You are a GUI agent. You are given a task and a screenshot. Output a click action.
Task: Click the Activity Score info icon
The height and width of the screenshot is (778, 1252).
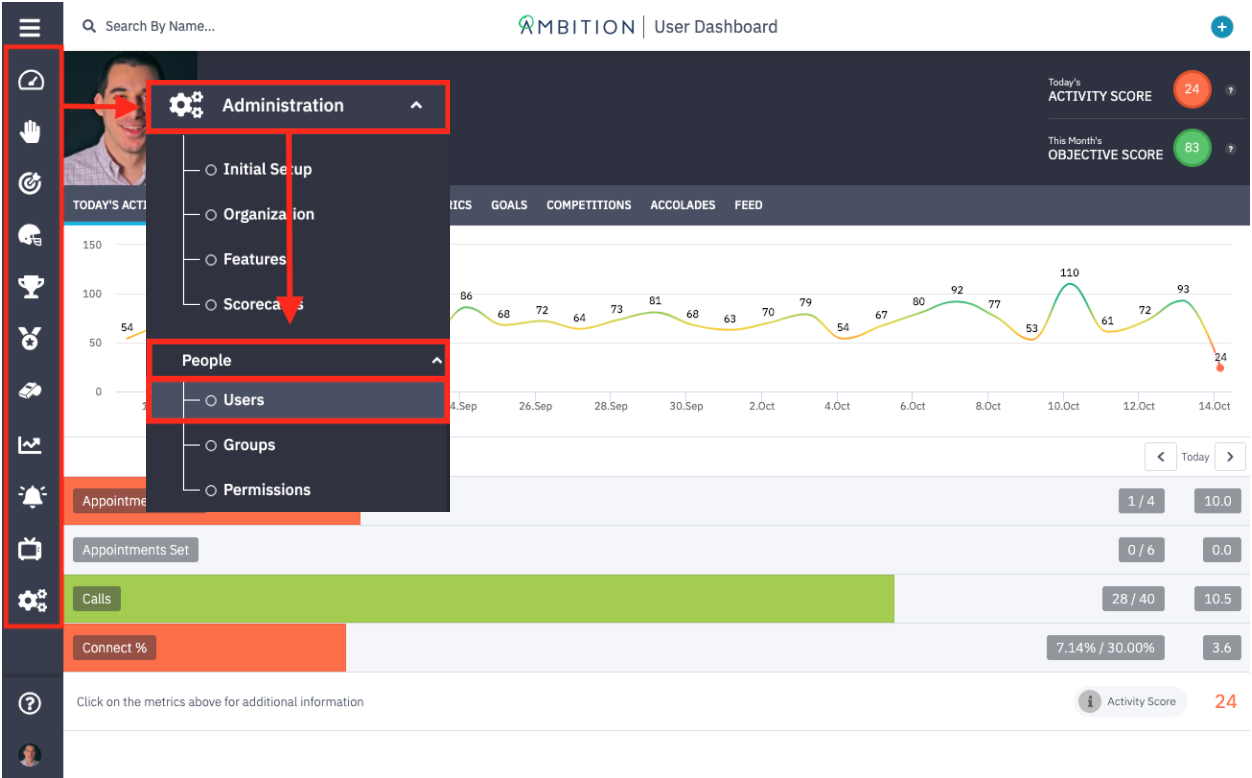point(1089,702)
